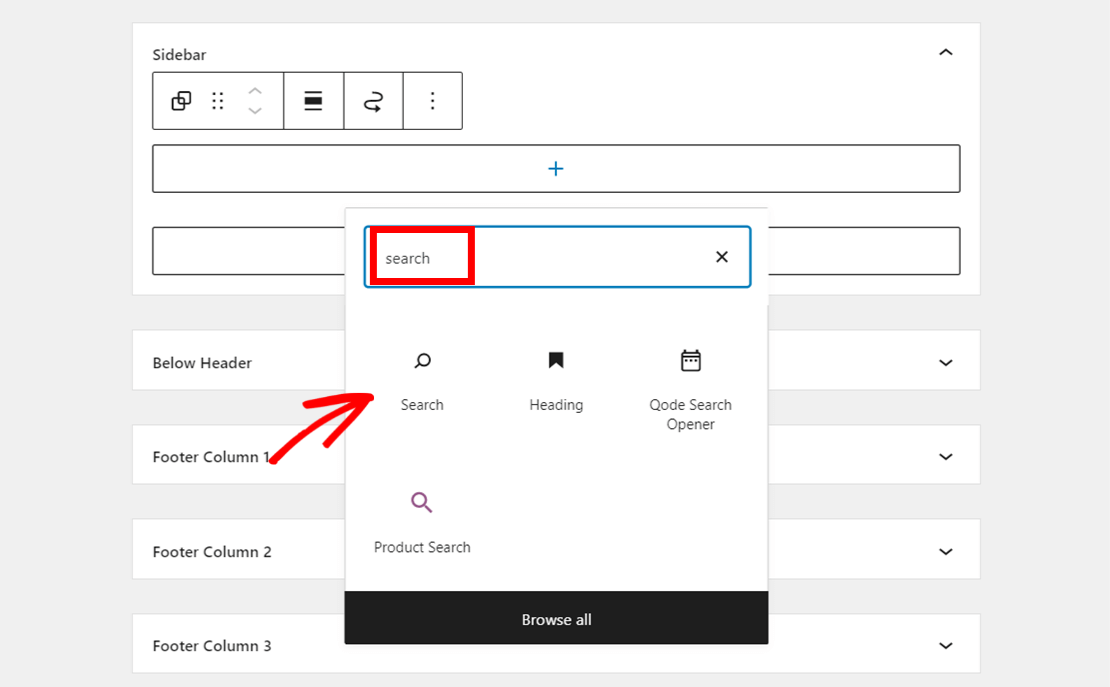The height and width of the screenshot is (687, 1110).
Task: Choose the Product Search block
Action: click(422, 523)
